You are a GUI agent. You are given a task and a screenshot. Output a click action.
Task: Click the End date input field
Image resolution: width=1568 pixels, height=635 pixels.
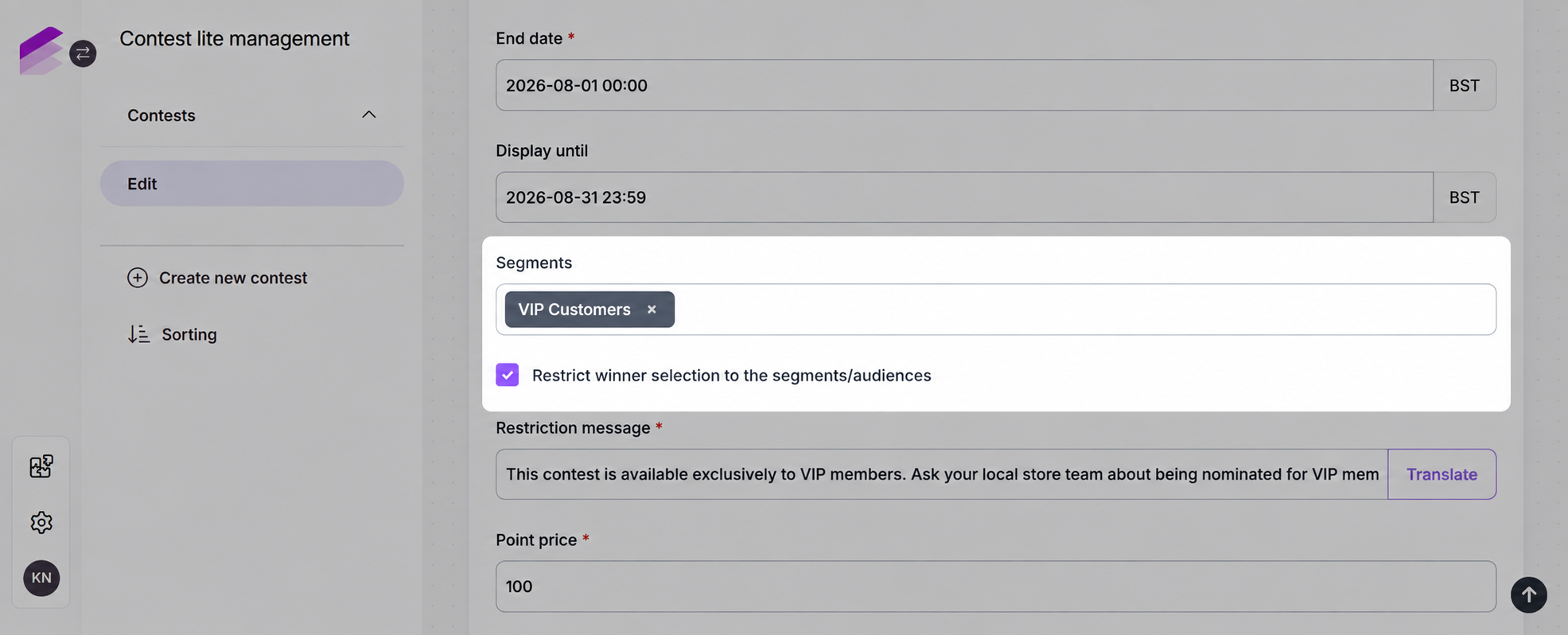tap(964, 85)
